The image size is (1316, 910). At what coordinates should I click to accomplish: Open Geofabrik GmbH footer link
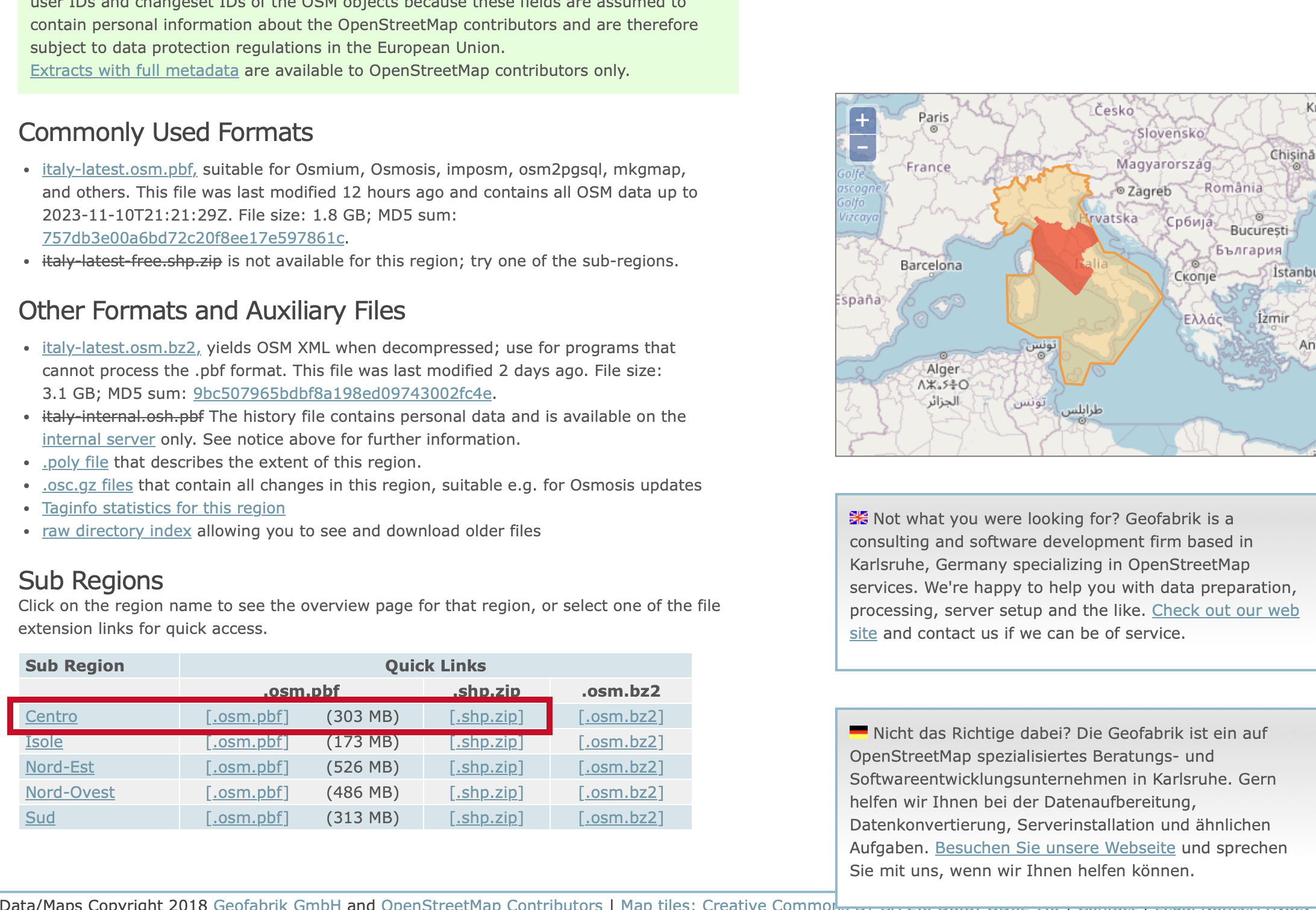(277, 904)
